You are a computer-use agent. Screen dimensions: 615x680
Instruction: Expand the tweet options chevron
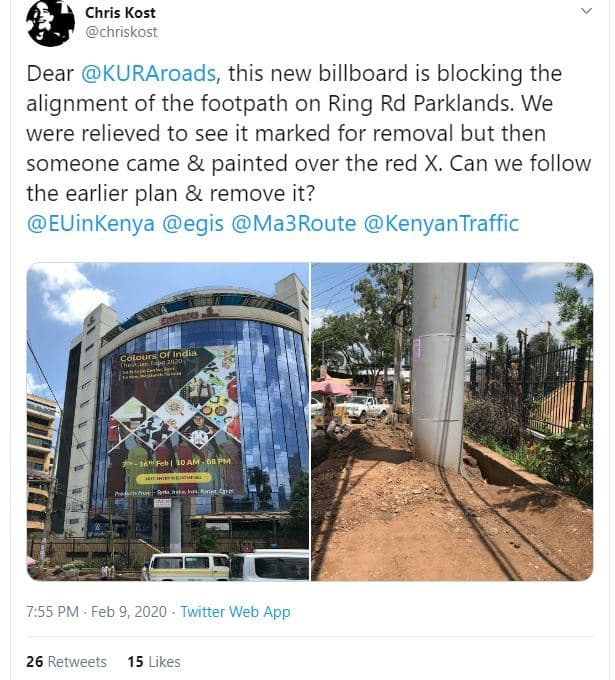586,11
